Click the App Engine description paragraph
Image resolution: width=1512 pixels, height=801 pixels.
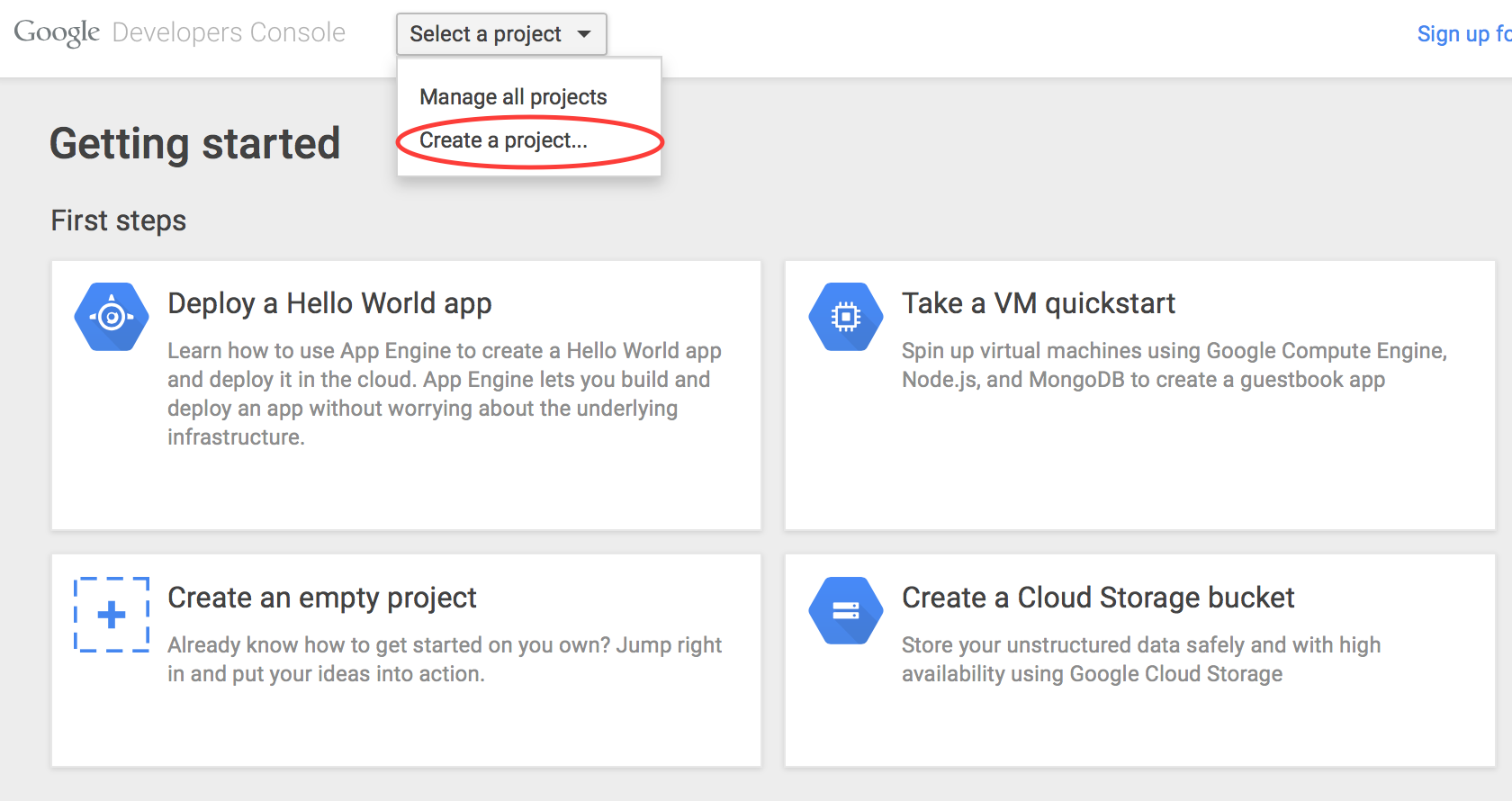[x=444, y=393]
